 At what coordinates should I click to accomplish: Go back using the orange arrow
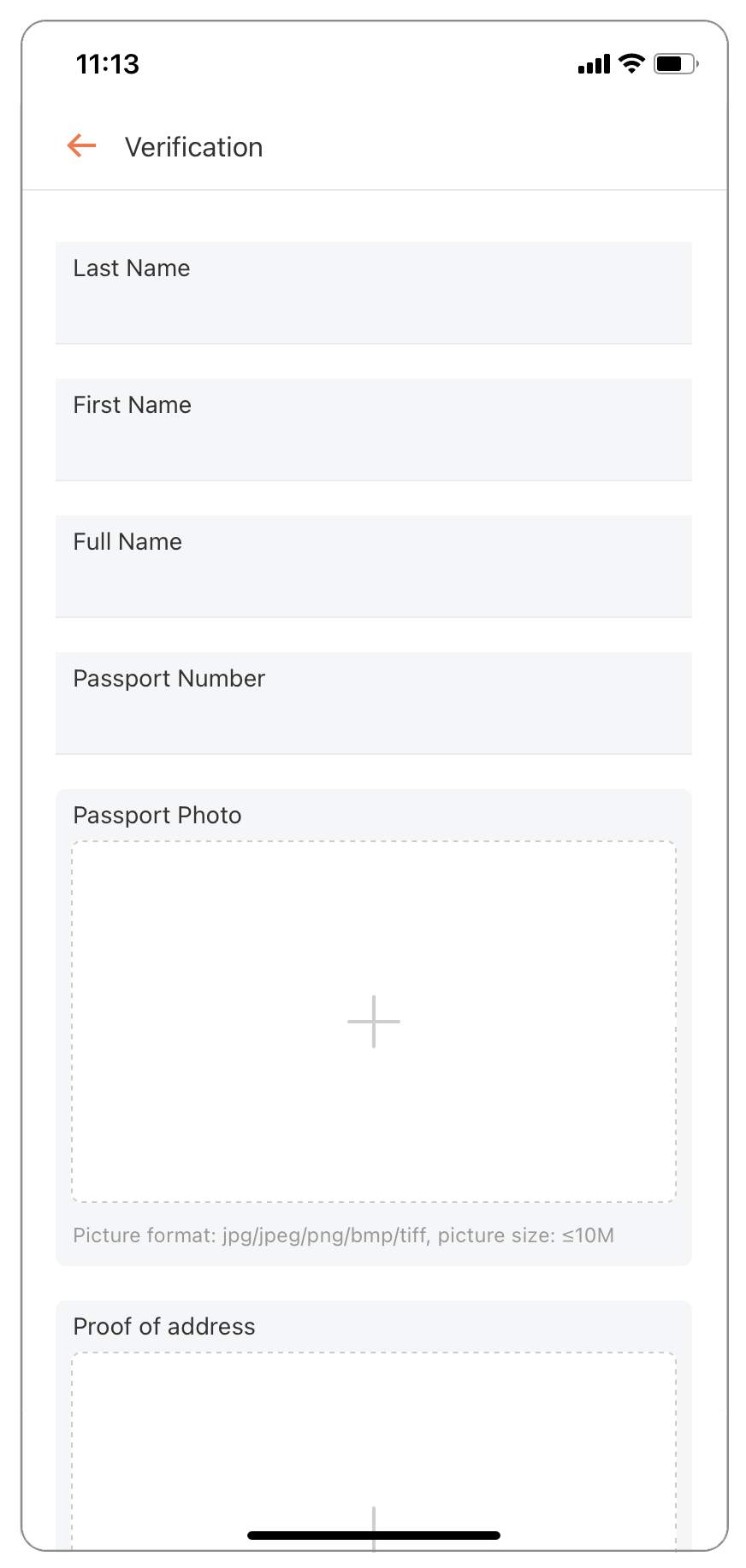[81, 146]
